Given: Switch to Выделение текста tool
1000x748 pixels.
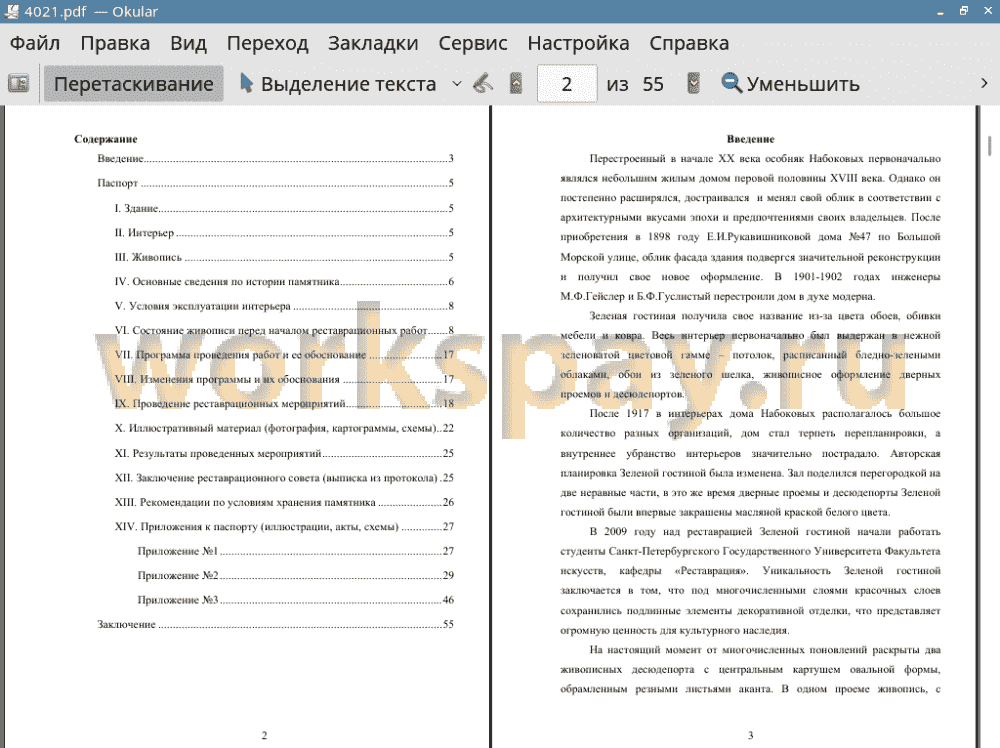Looking at the screenshot, I should click(x=338, y=84).
